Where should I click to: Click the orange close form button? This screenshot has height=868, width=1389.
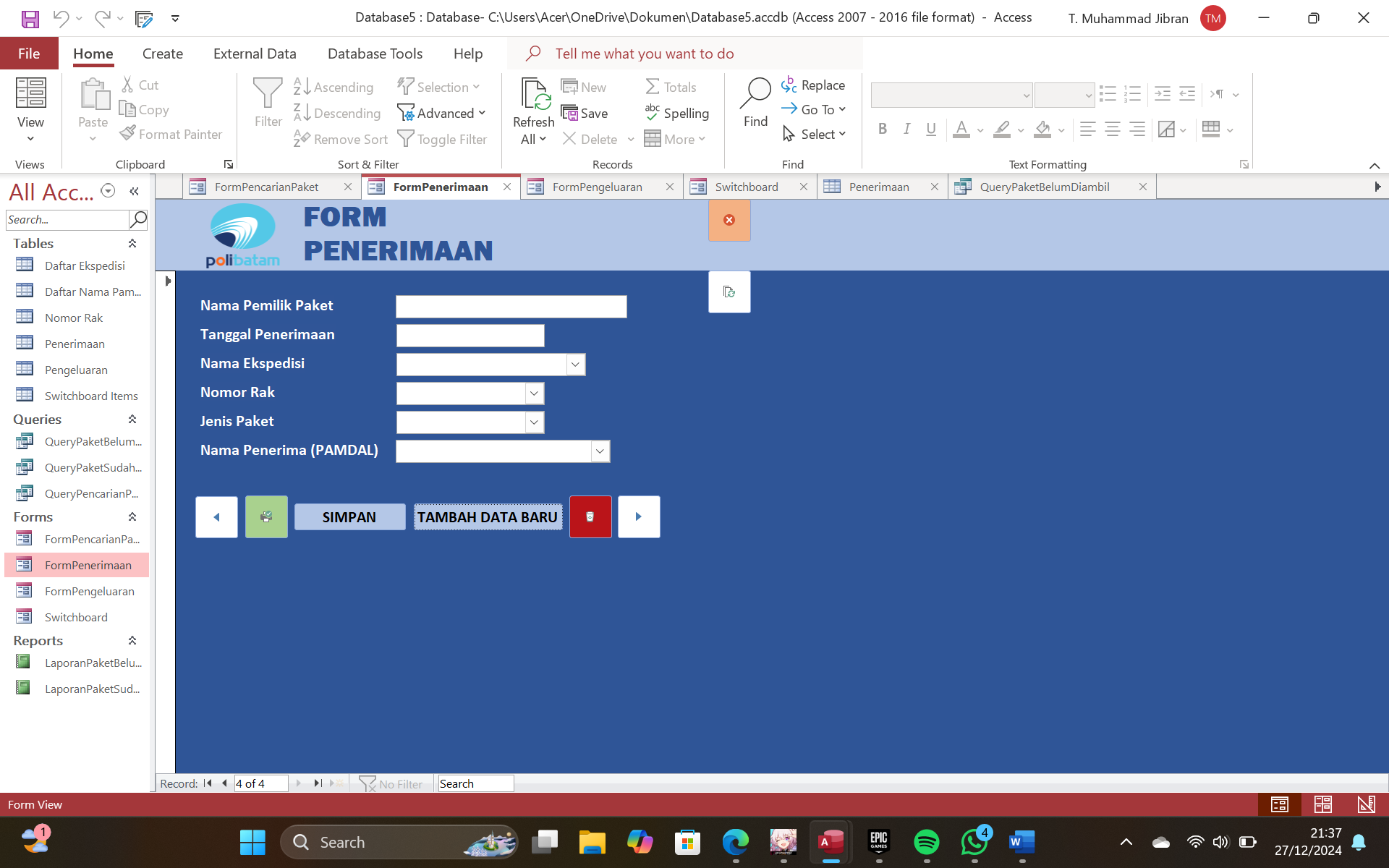coord(729,220)
